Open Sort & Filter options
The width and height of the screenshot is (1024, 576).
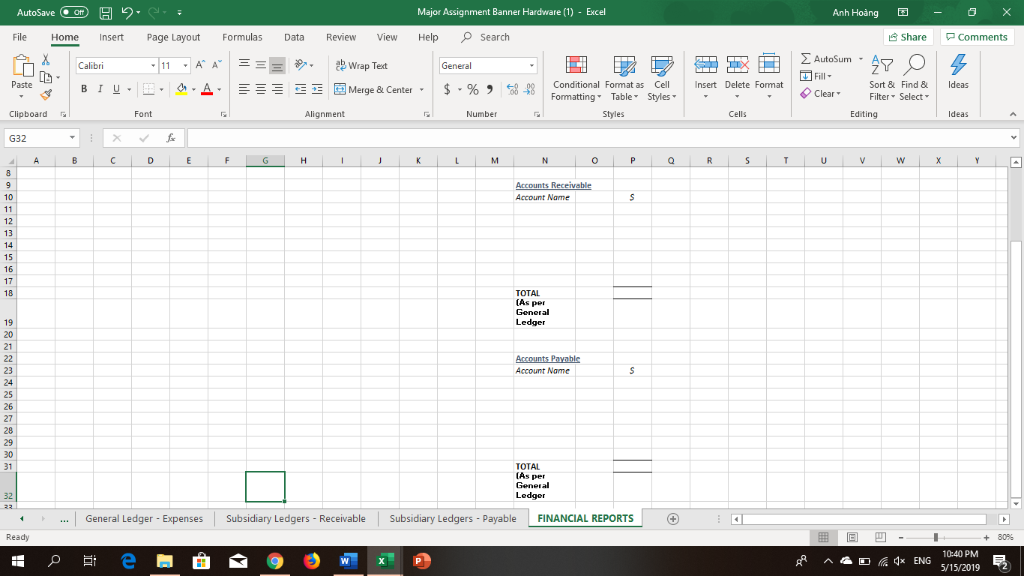point(882,78)
